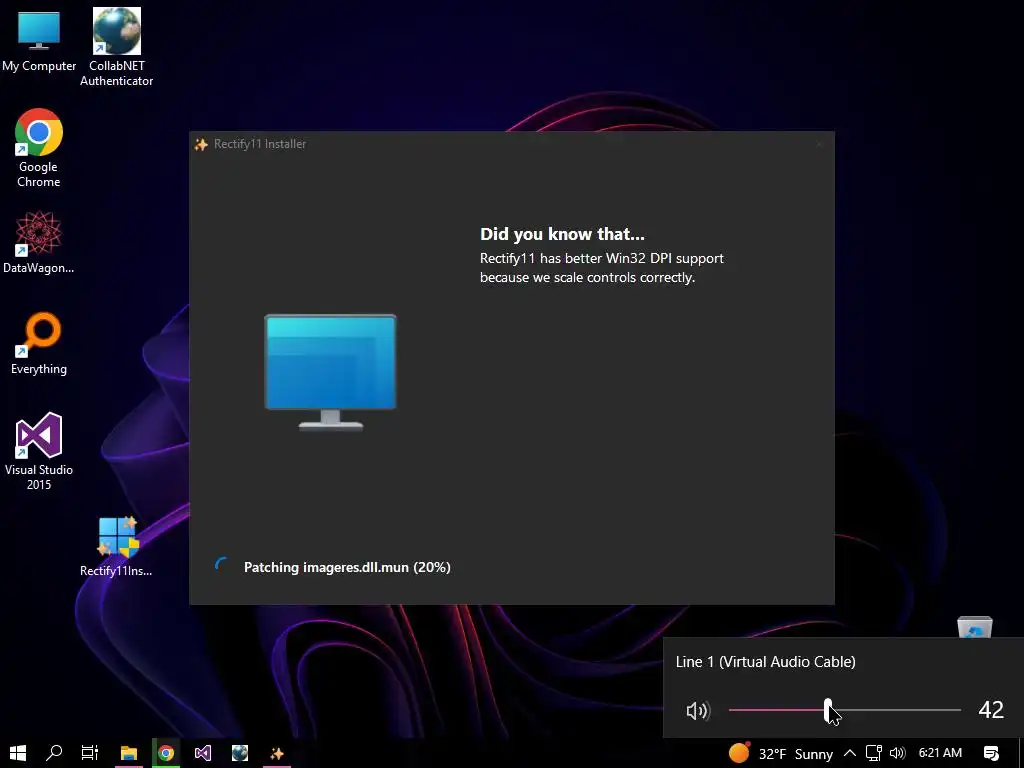Open the clock showing 6:21 AM
The width and height of the screenshot is (1024, 768).
pos(940,753)
